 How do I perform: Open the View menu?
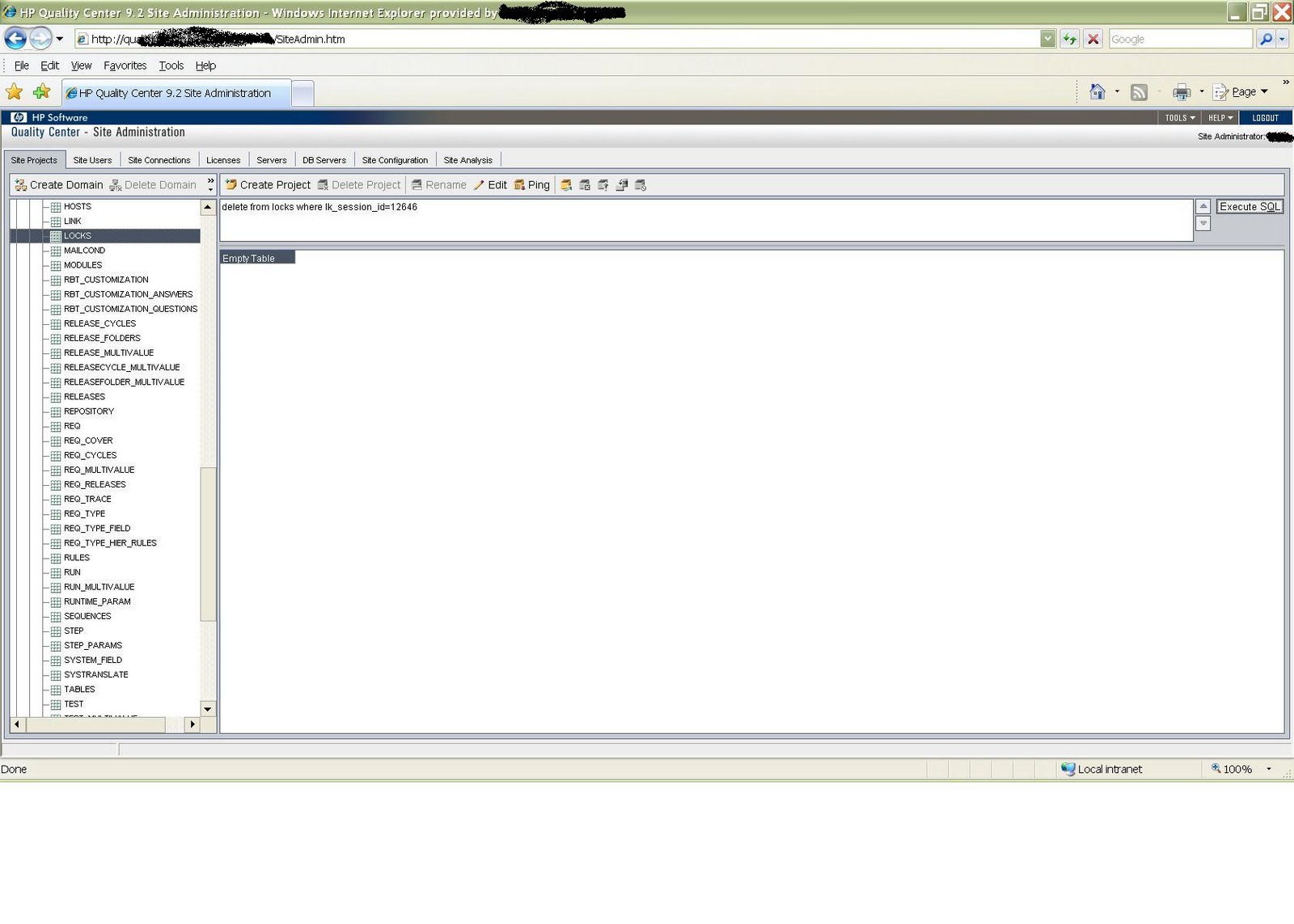coord(81,65)
